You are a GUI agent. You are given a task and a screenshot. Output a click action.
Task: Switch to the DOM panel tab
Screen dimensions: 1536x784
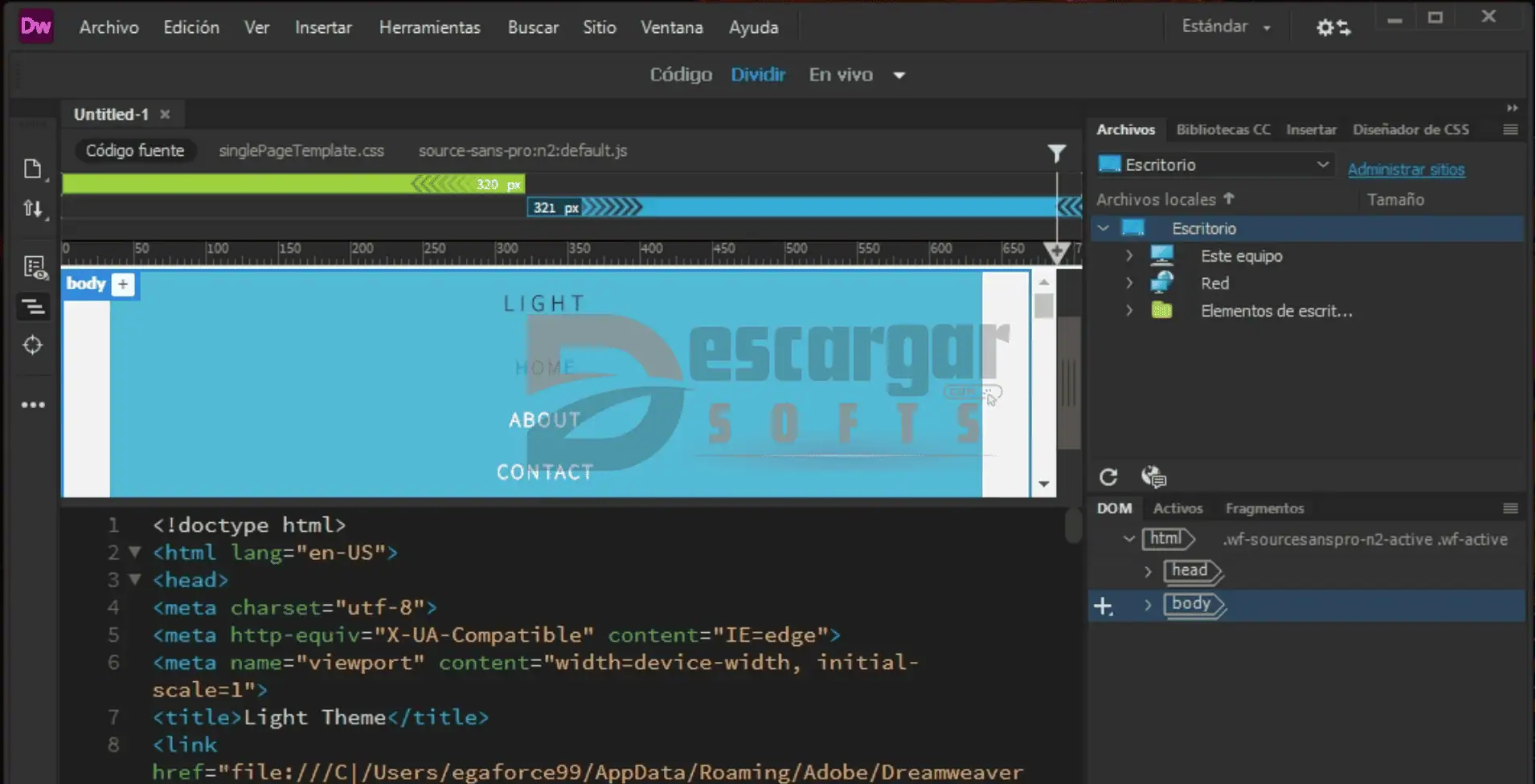(x=1114, y=508)
